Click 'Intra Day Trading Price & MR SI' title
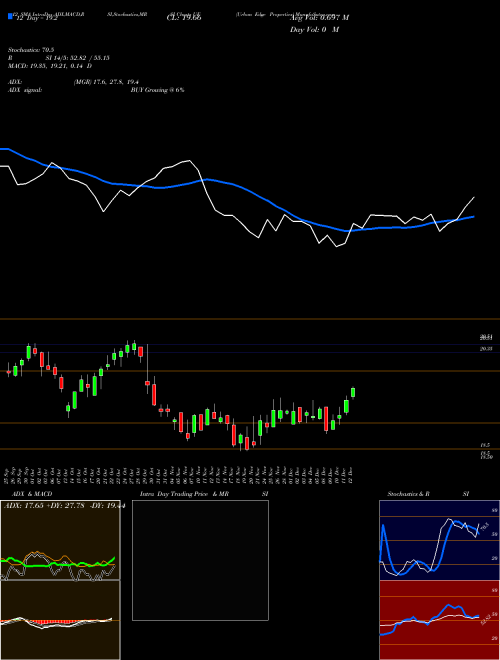The image size is (500, 660). click(204, 494)
